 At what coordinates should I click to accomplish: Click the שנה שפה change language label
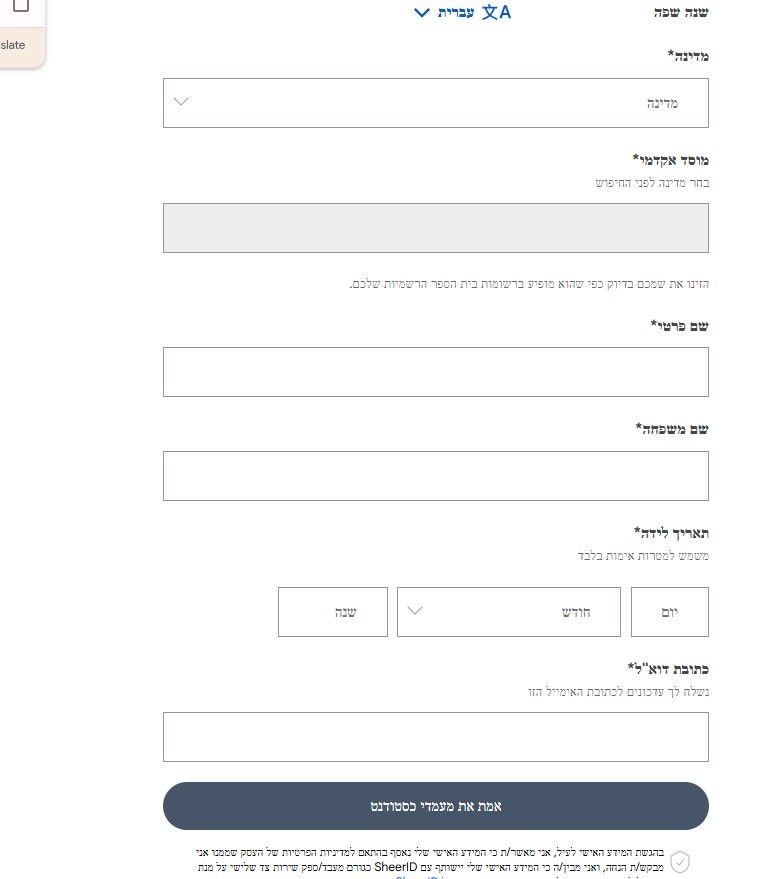pos(681,12)
